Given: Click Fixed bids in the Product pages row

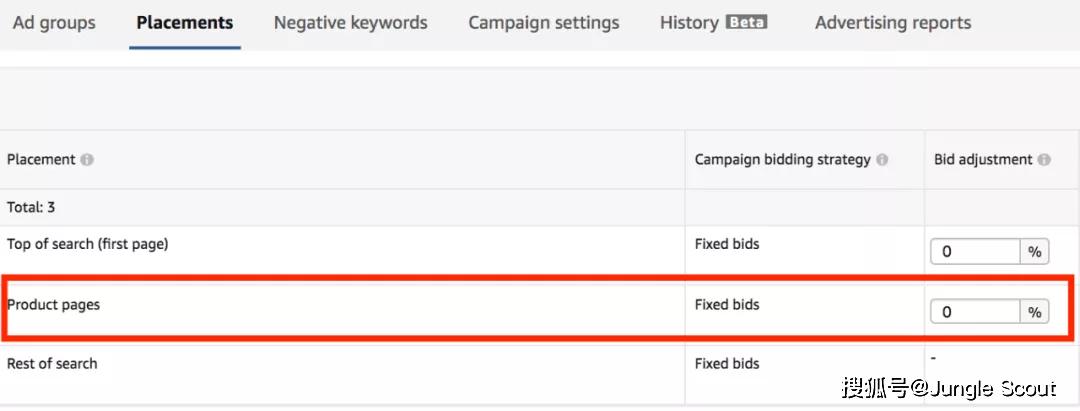Looking at the screenshot, I should 727,305.
